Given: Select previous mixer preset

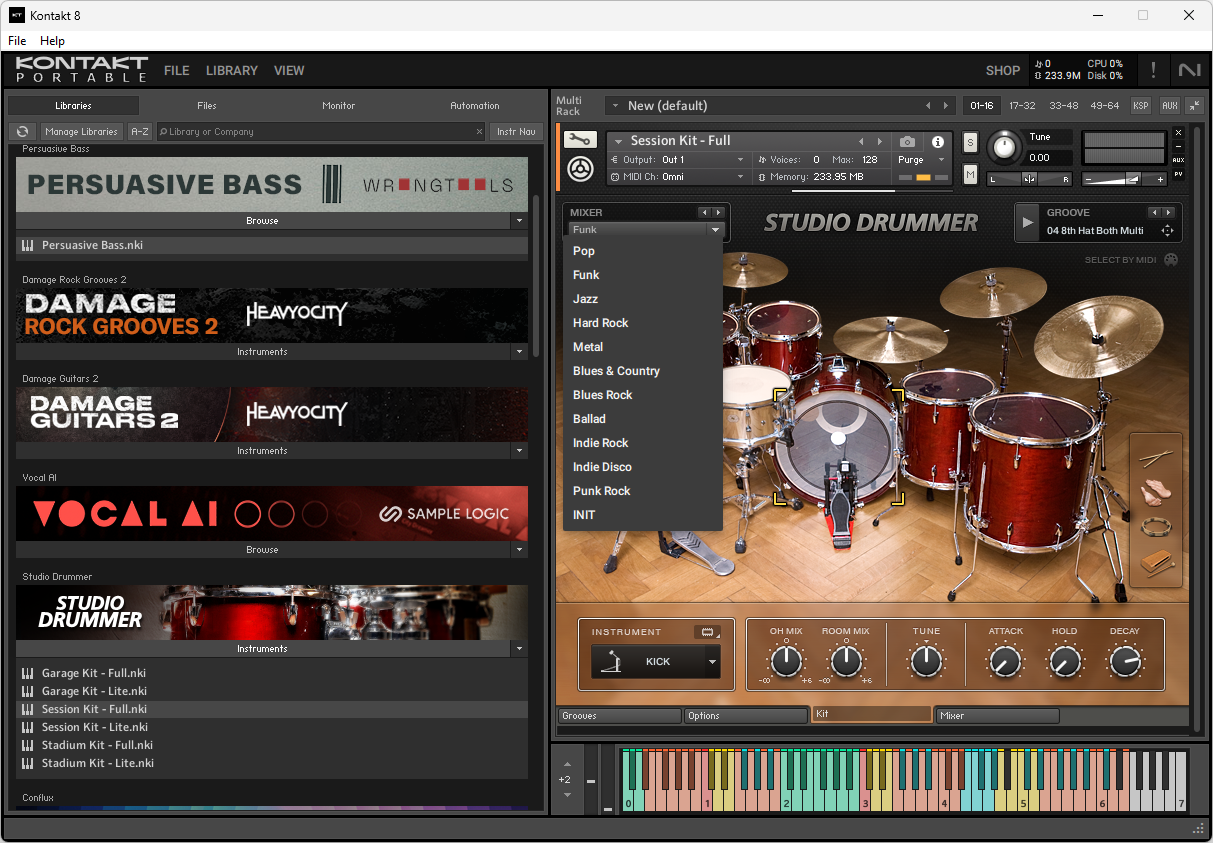Looking at the screenshot, I should click(x=704, y=212).
